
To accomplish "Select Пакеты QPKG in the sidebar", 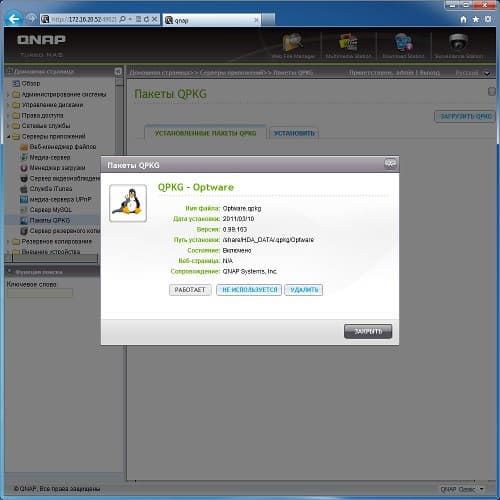I will coord(50,220).
